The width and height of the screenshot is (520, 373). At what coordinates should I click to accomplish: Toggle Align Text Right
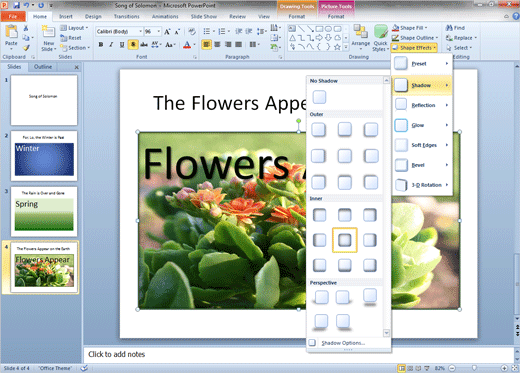click(x=228, y=45)
